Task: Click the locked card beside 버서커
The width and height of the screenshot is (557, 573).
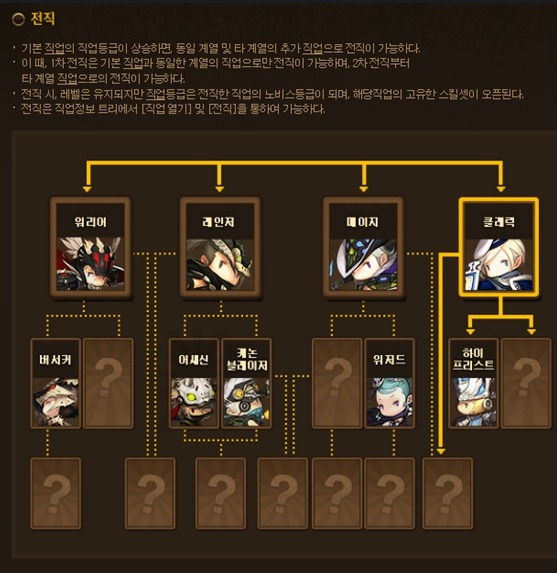Action: pyautogui.click(x=108, y=383)
